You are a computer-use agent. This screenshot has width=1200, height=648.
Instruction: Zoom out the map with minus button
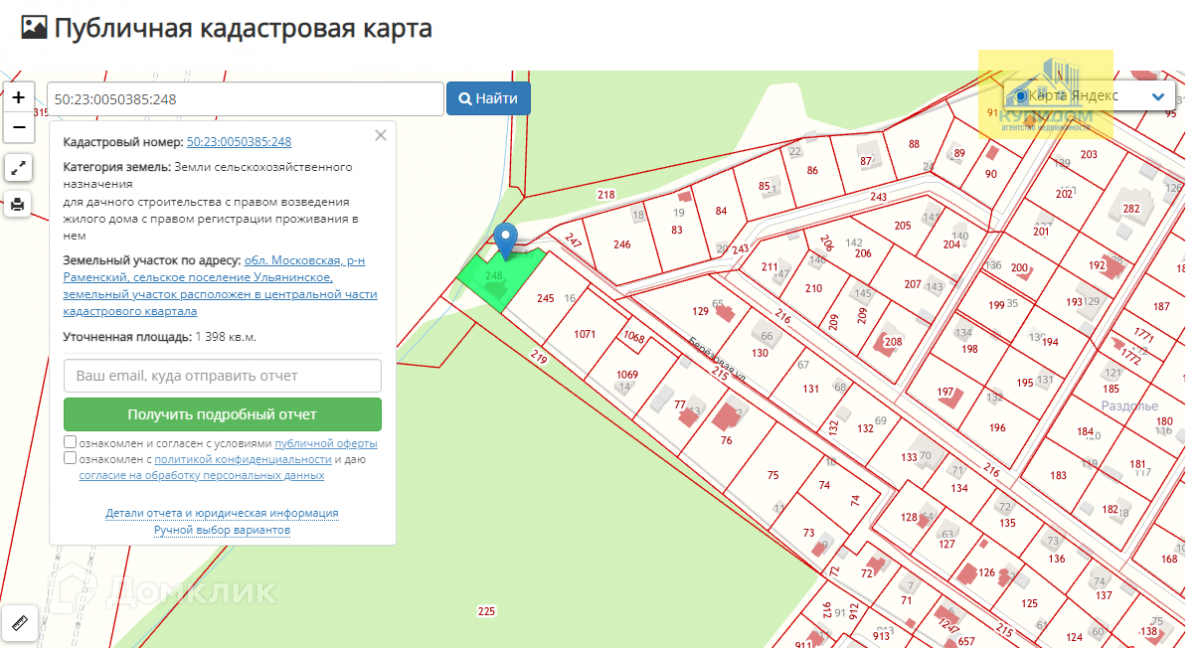(18, 128)
